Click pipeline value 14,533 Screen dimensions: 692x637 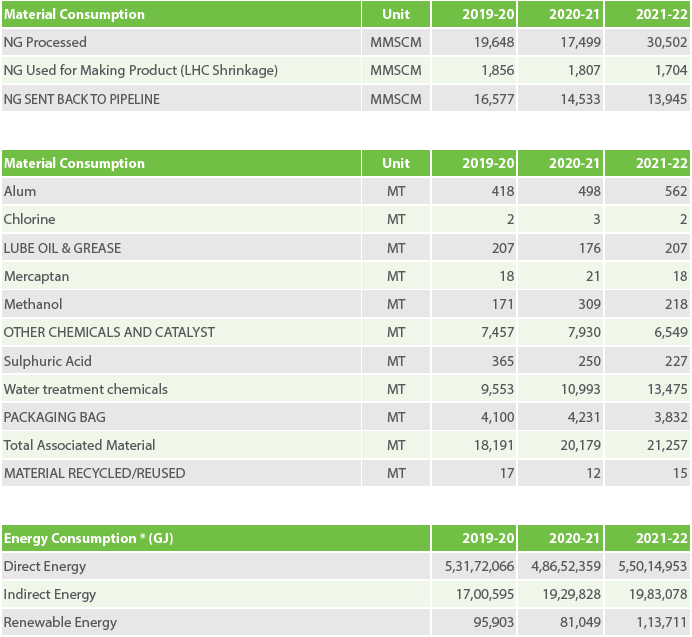[580, 99]
